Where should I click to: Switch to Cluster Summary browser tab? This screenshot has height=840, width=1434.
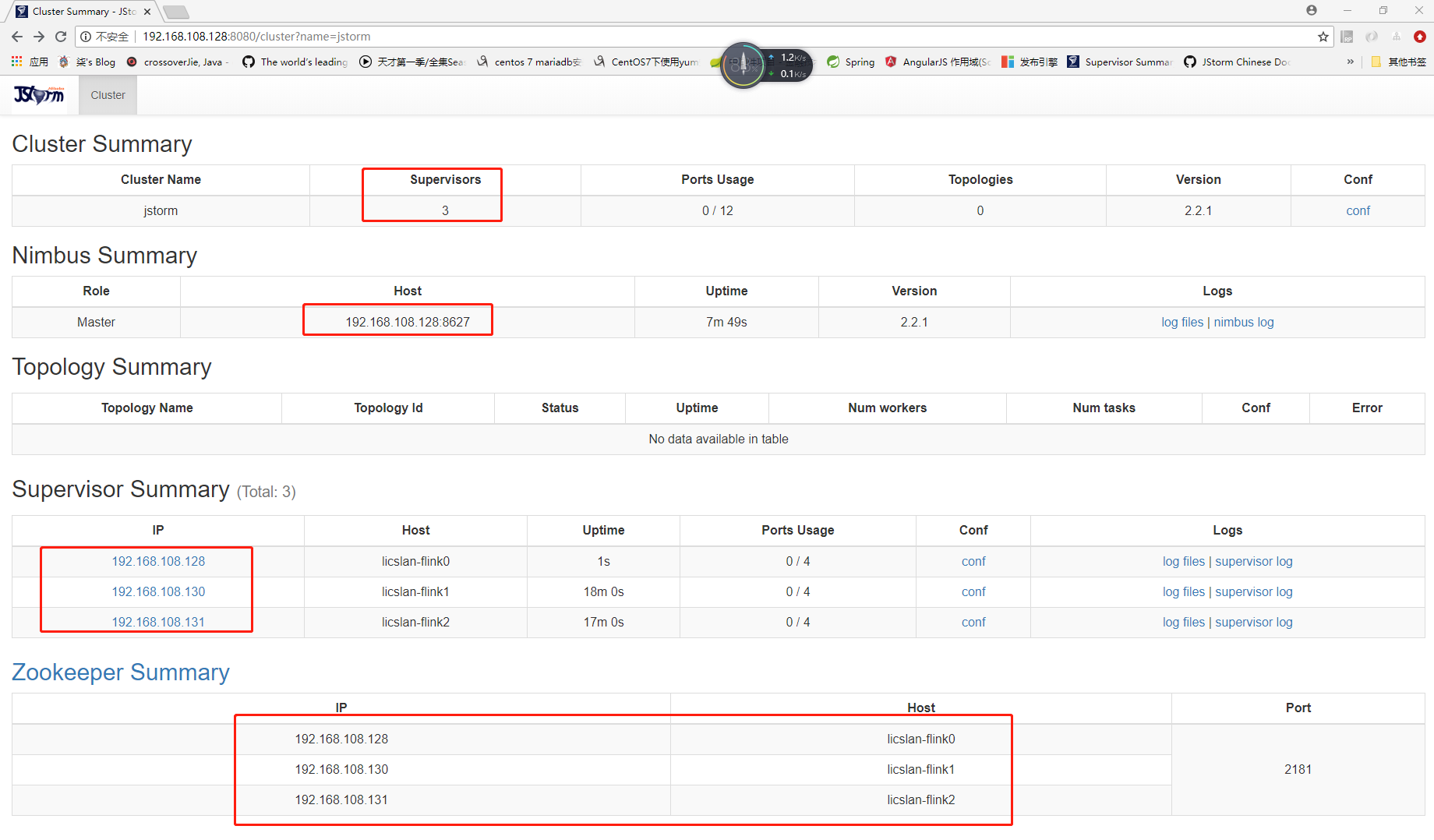click(83, 11)
